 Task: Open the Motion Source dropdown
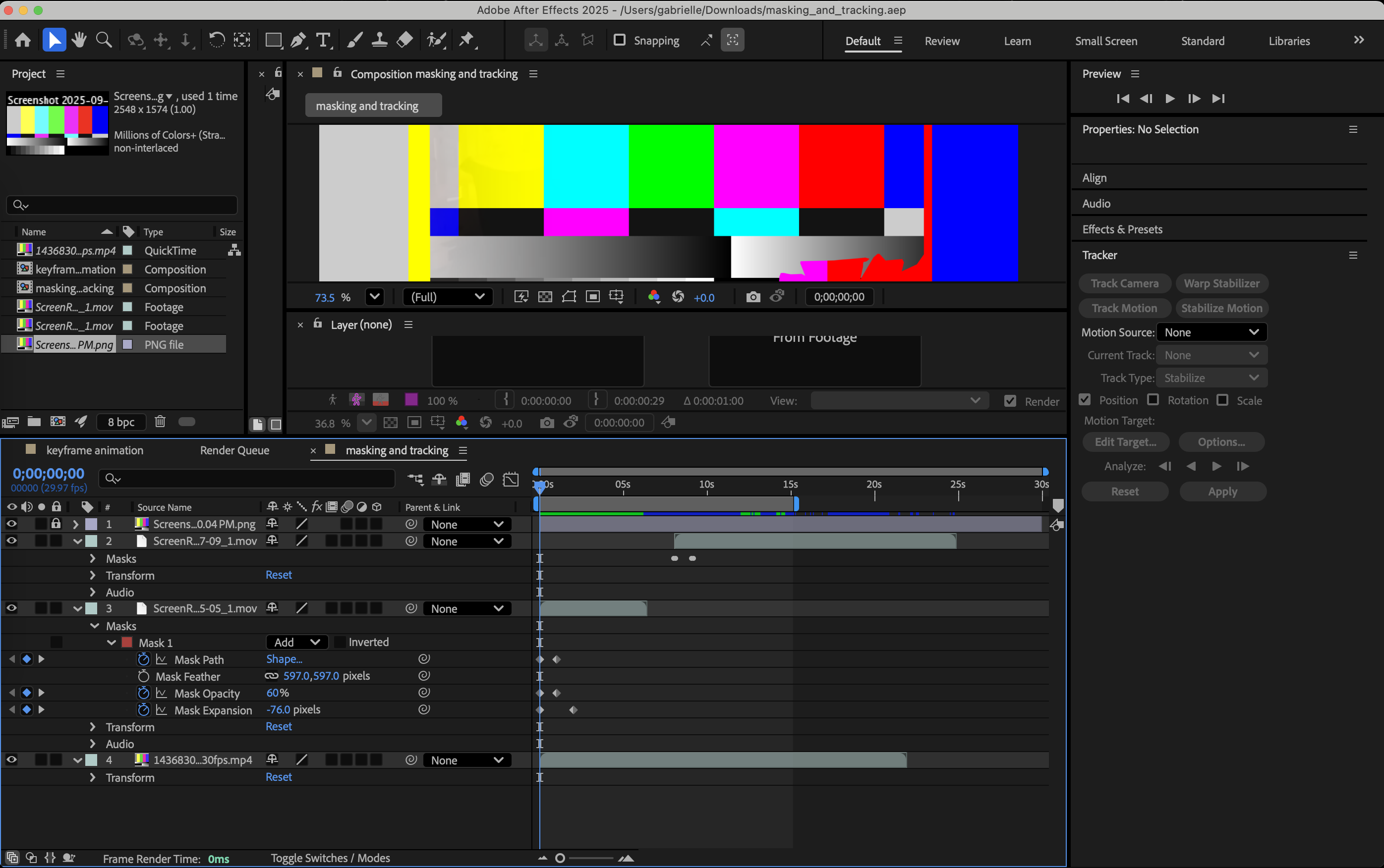1211,332
